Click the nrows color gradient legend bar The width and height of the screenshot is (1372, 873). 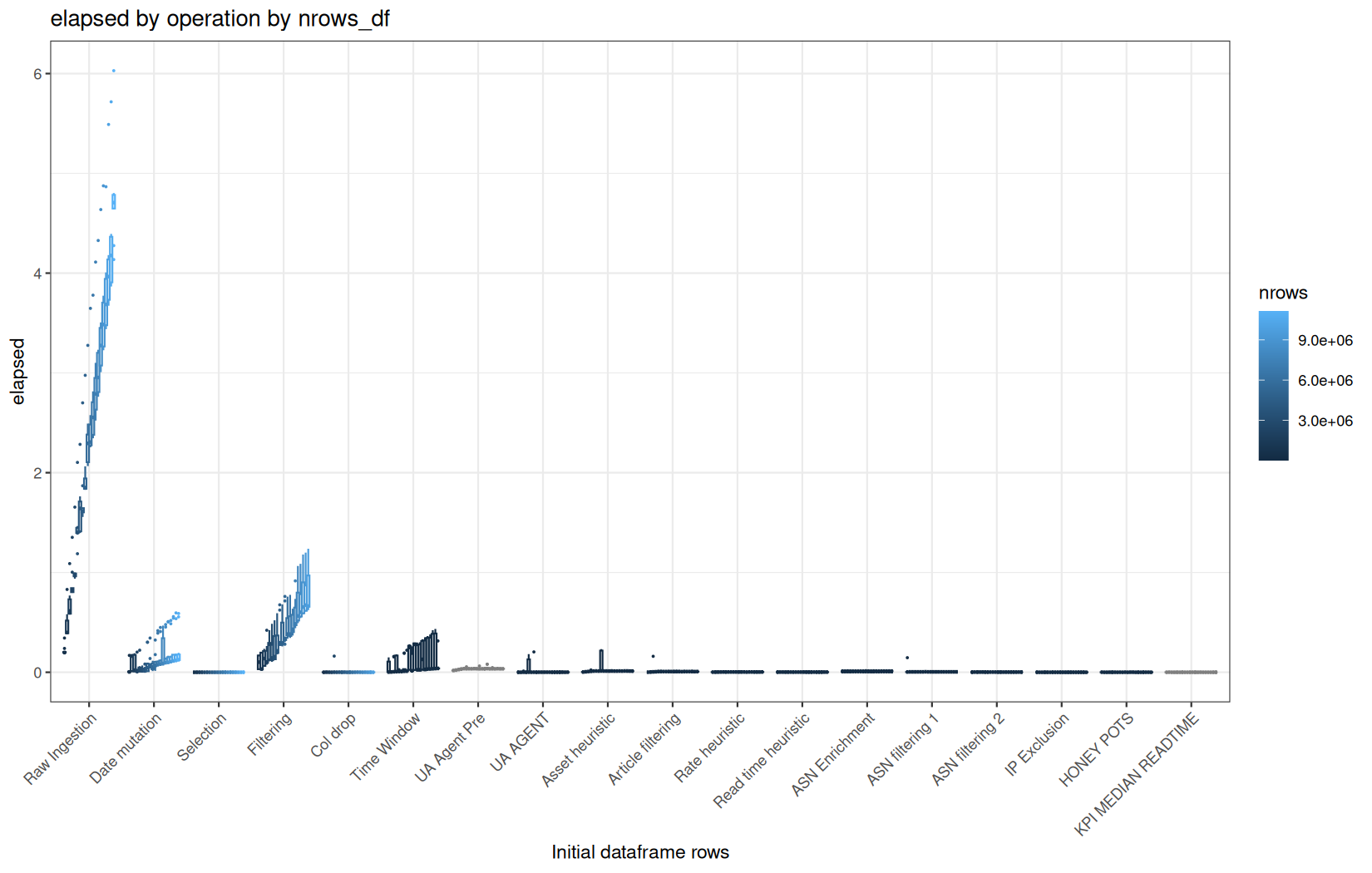(1273, 386)
